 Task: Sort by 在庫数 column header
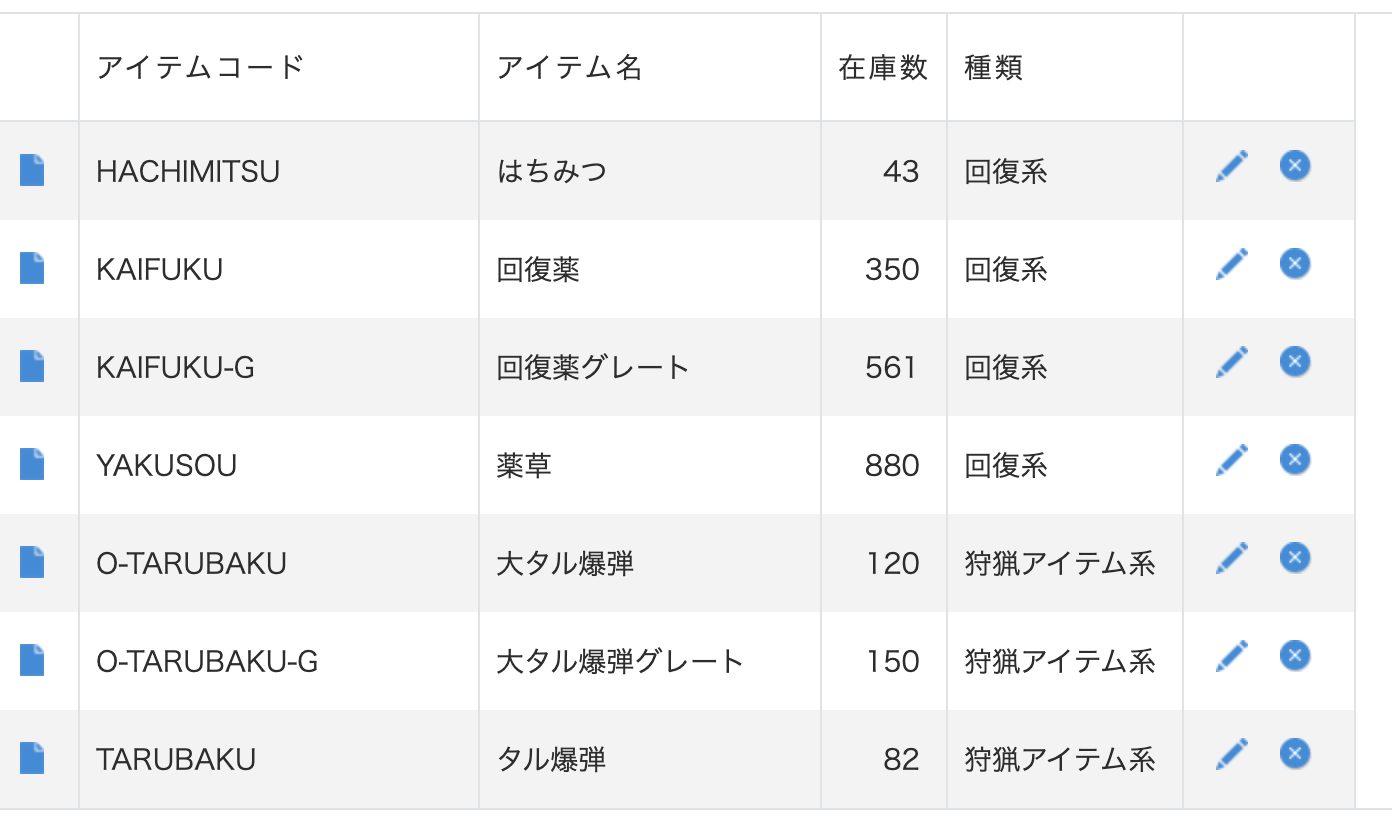[883, 67]
